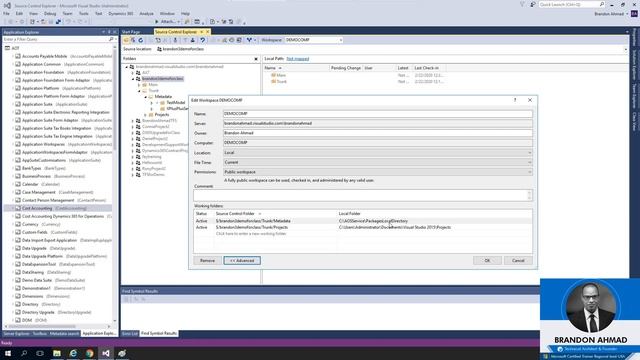This screenshot has height=360, width=640.
Task: Open Task View from the taskbar
Action: pos(40,353)
